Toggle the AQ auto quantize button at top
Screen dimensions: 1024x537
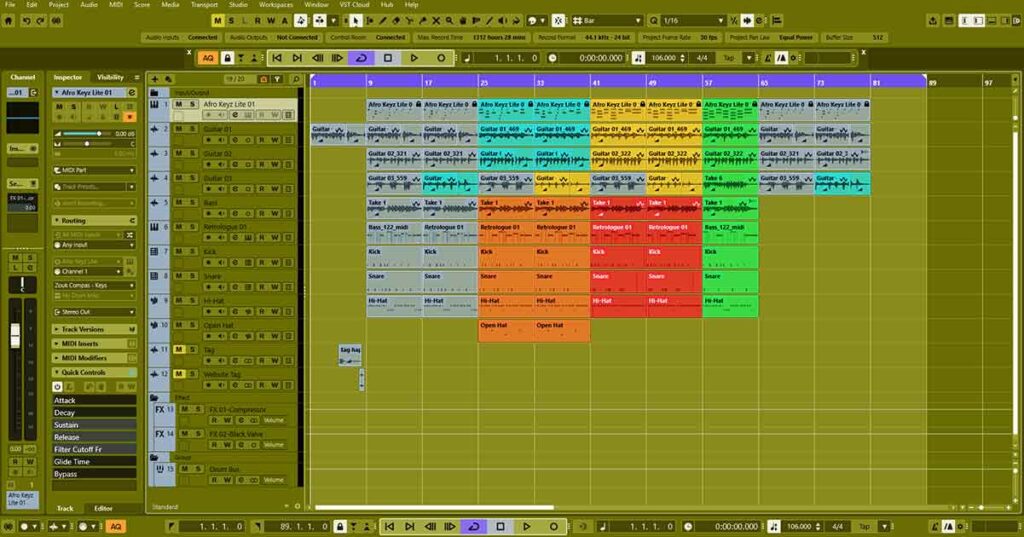pos(208,58)
